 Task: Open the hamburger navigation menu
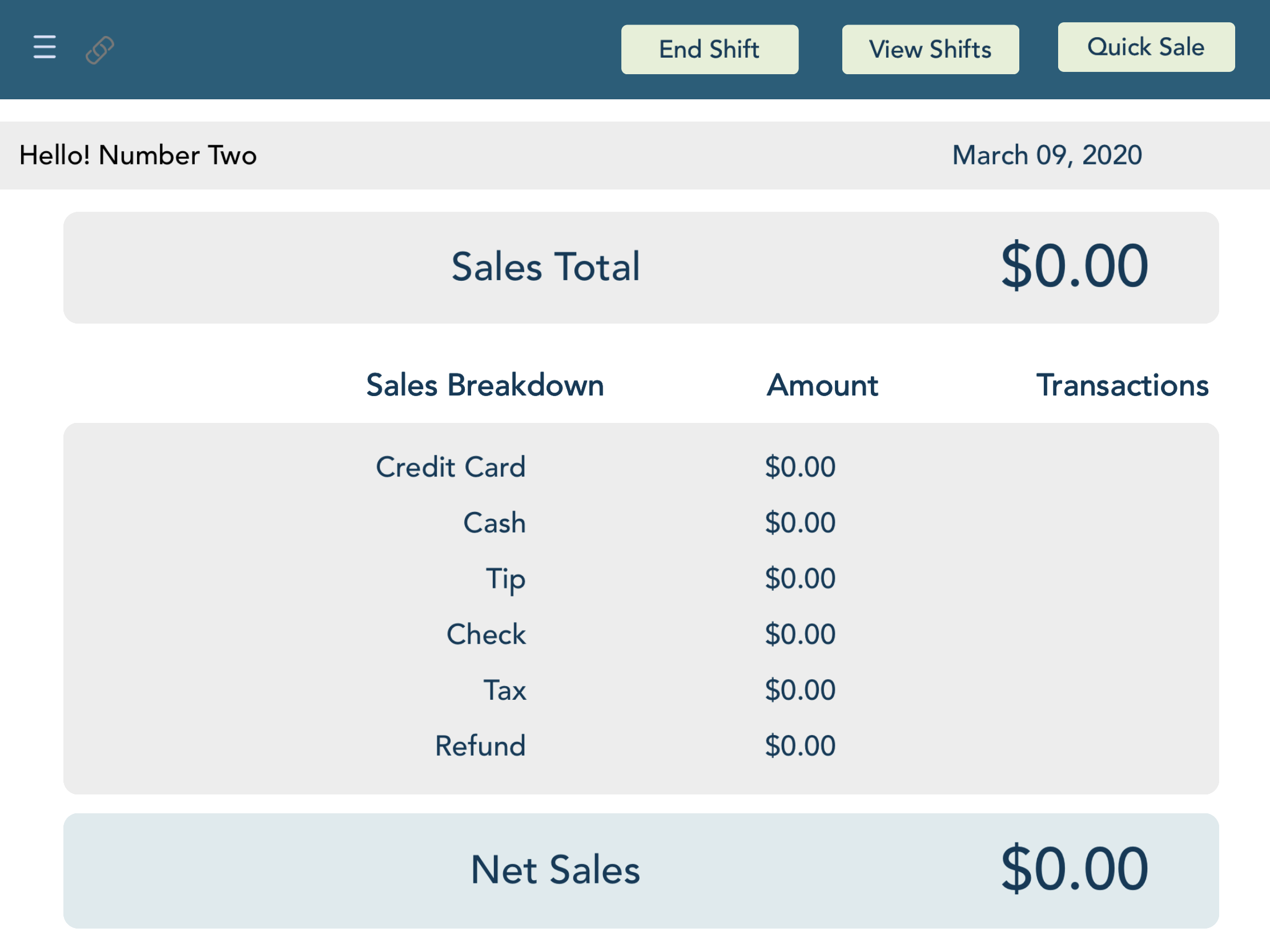pos(44,49)
